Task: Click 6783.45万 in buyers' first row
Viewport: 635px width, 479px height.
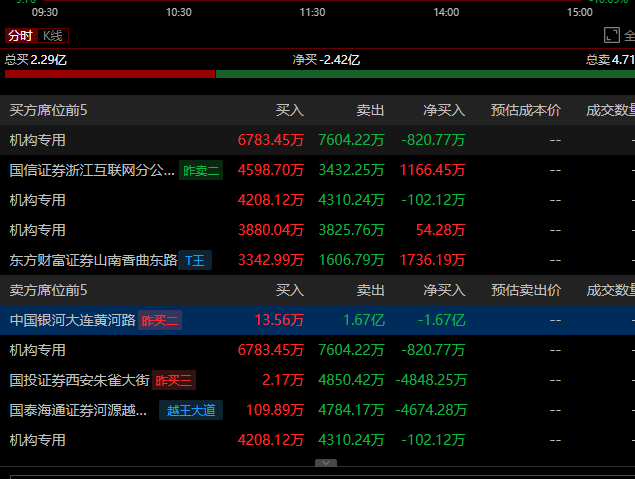Action: click(271, 140)
